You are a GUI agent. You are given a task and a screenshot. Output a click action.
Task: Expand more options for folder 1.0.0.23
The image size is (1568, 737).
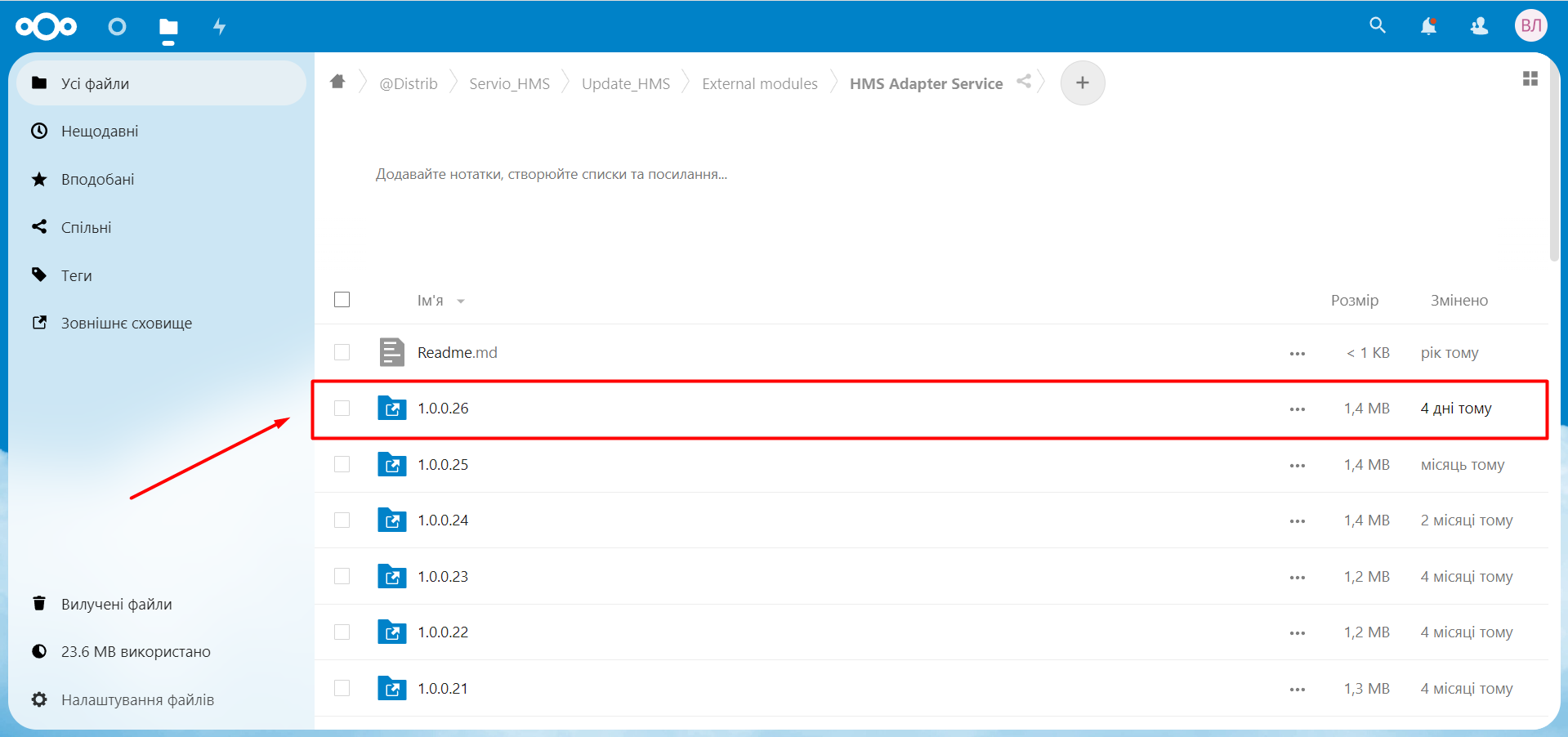pyautogui.click(x=1297, y=578)
